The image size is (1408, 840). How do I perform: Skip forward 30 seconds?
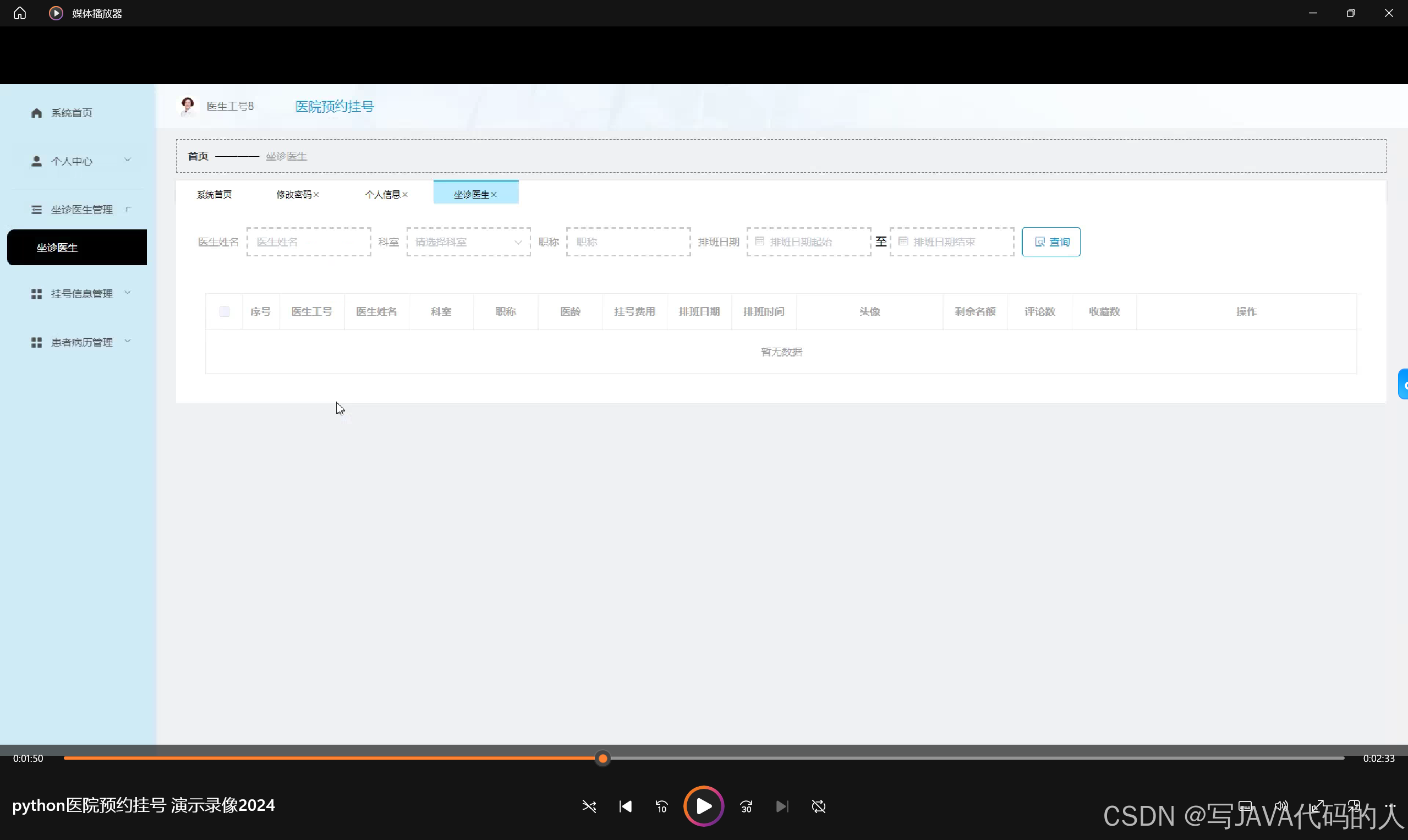pyautogui.click(x=746, y=806)
